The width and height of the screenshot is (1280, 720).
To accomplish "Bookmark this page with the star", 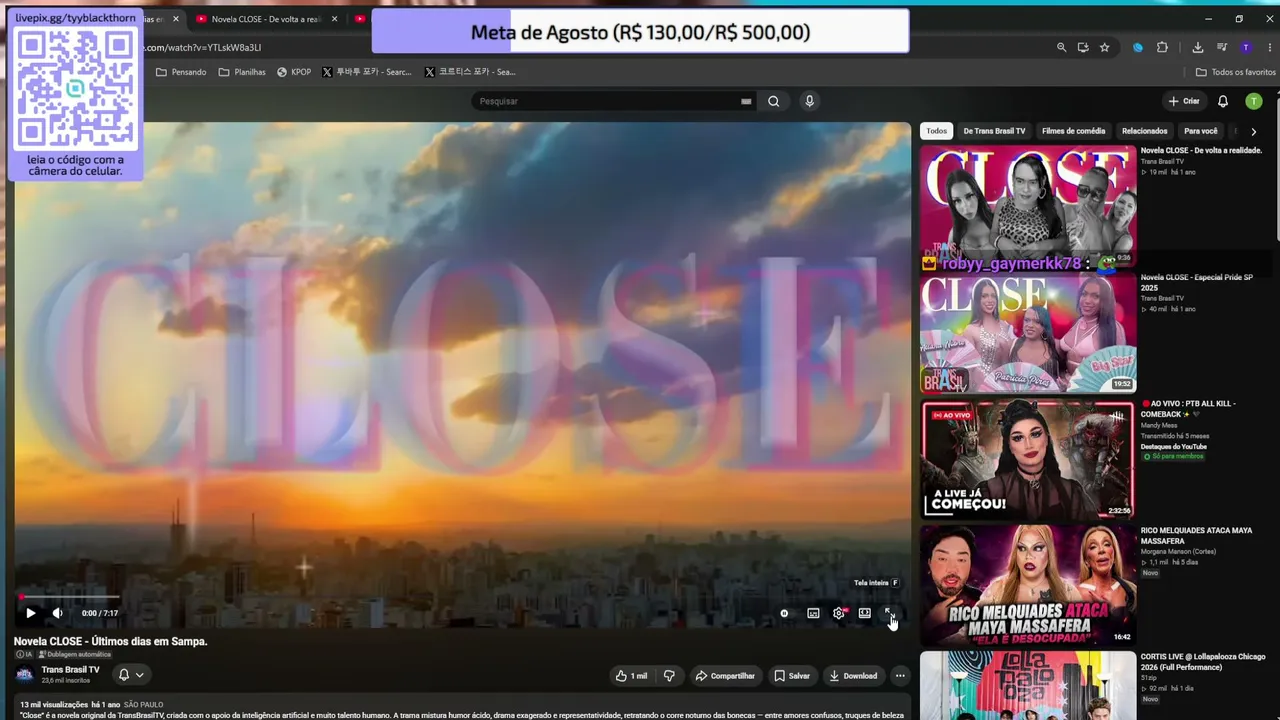I will [x=1105, y=47].
